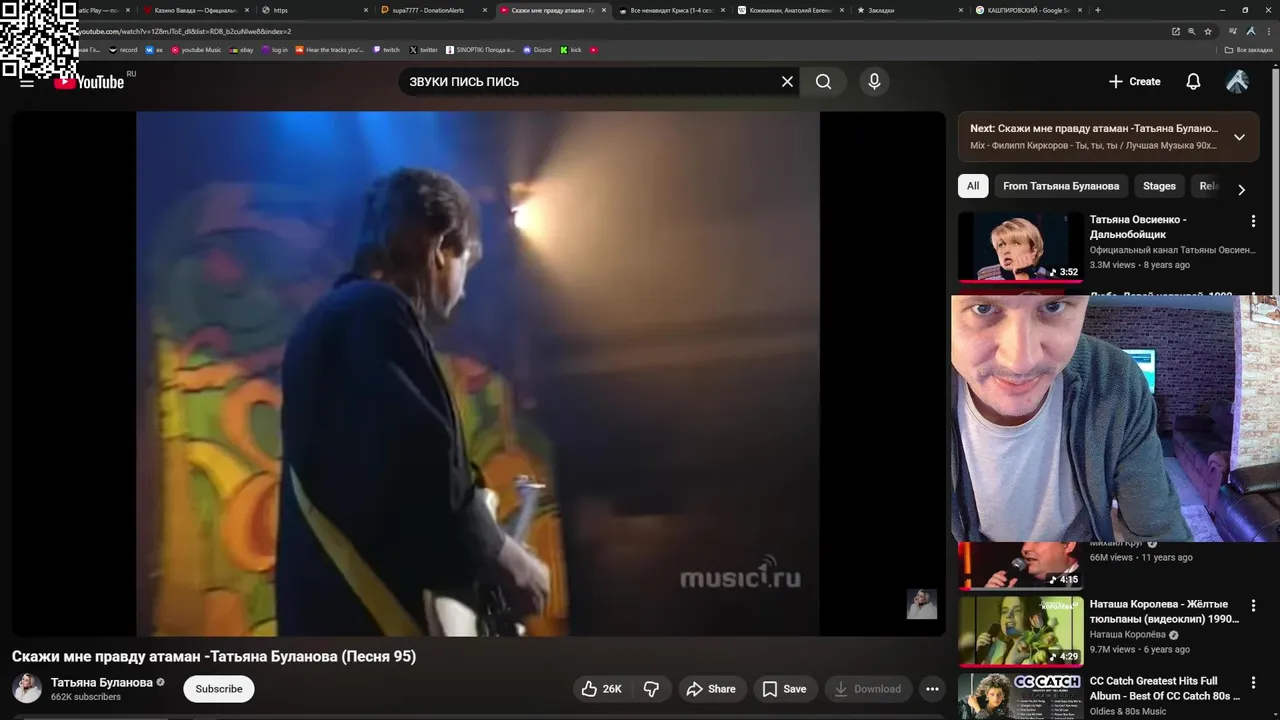Open options for CC Catch Greatest Hits
The width and height of the screenshot is (1280, 720).
tap(1253, 683)
